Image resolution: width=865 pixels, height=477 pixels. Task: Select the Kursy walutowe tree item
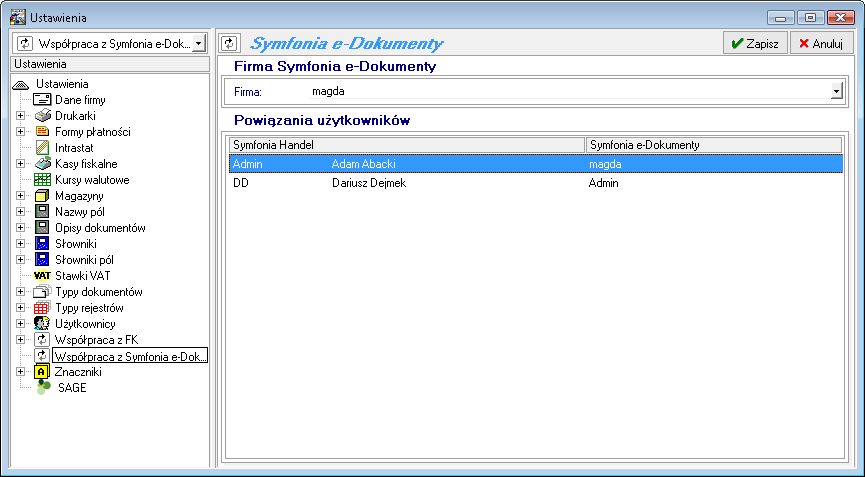coord(92,180)
